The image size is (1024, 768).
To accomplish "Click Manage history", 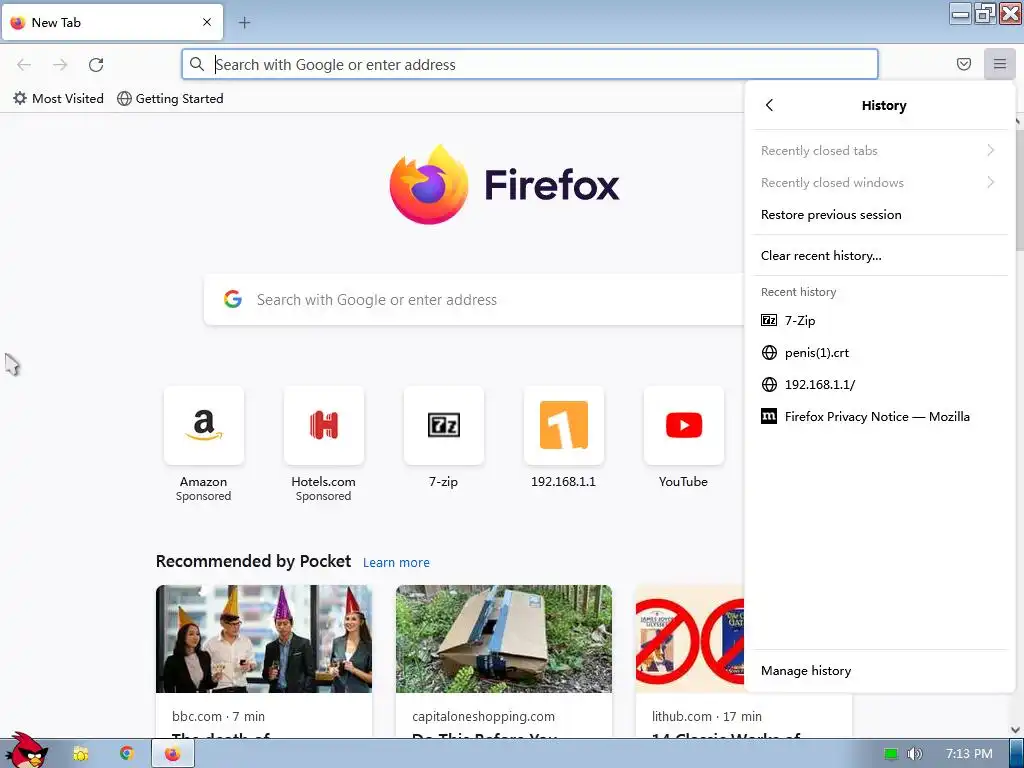I will pyautogui.click(x=879, y=671).
